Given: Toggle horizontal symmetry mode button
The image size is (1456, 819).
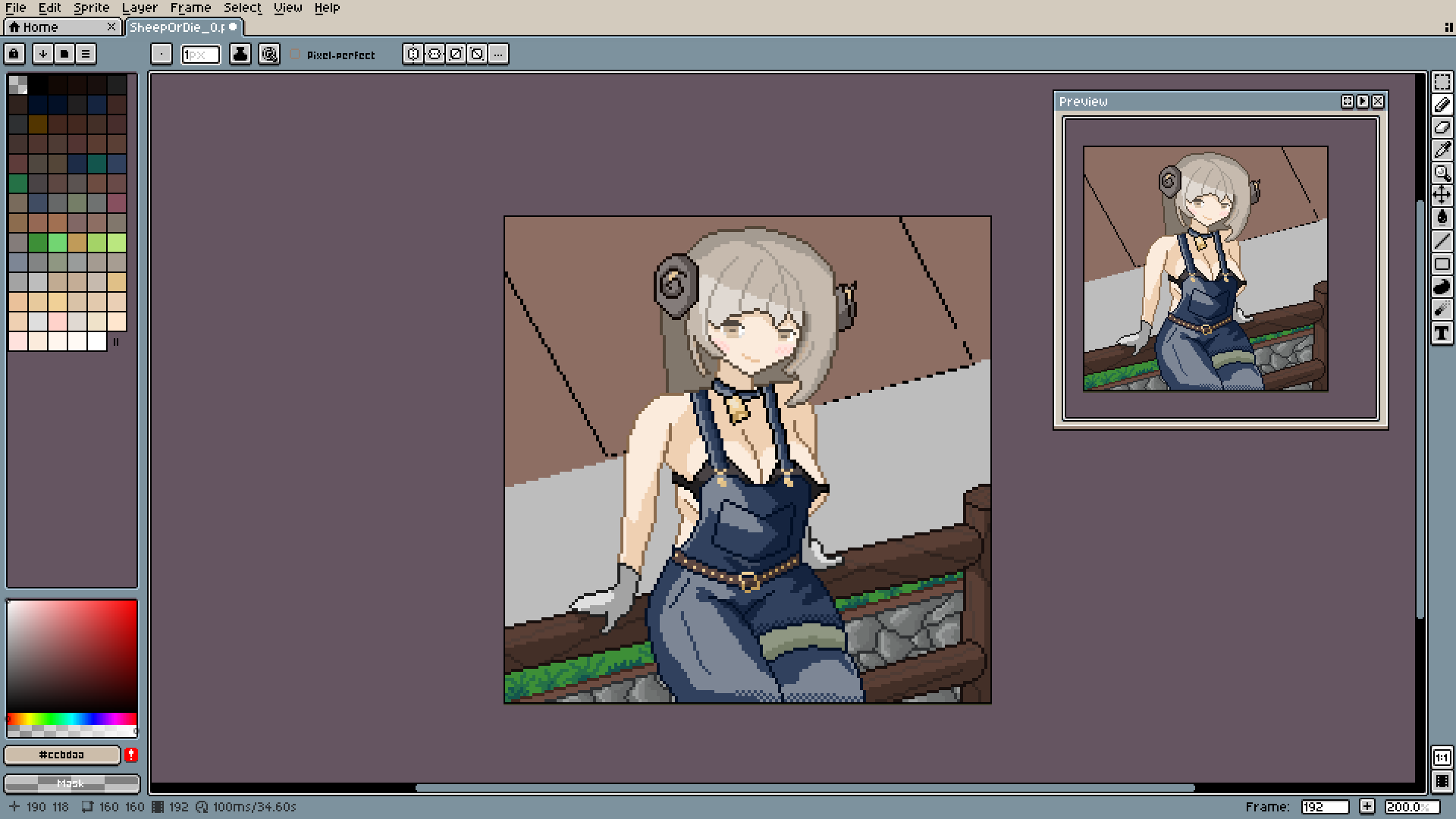Looking at the screenshot, I should (x=413, y=54).
